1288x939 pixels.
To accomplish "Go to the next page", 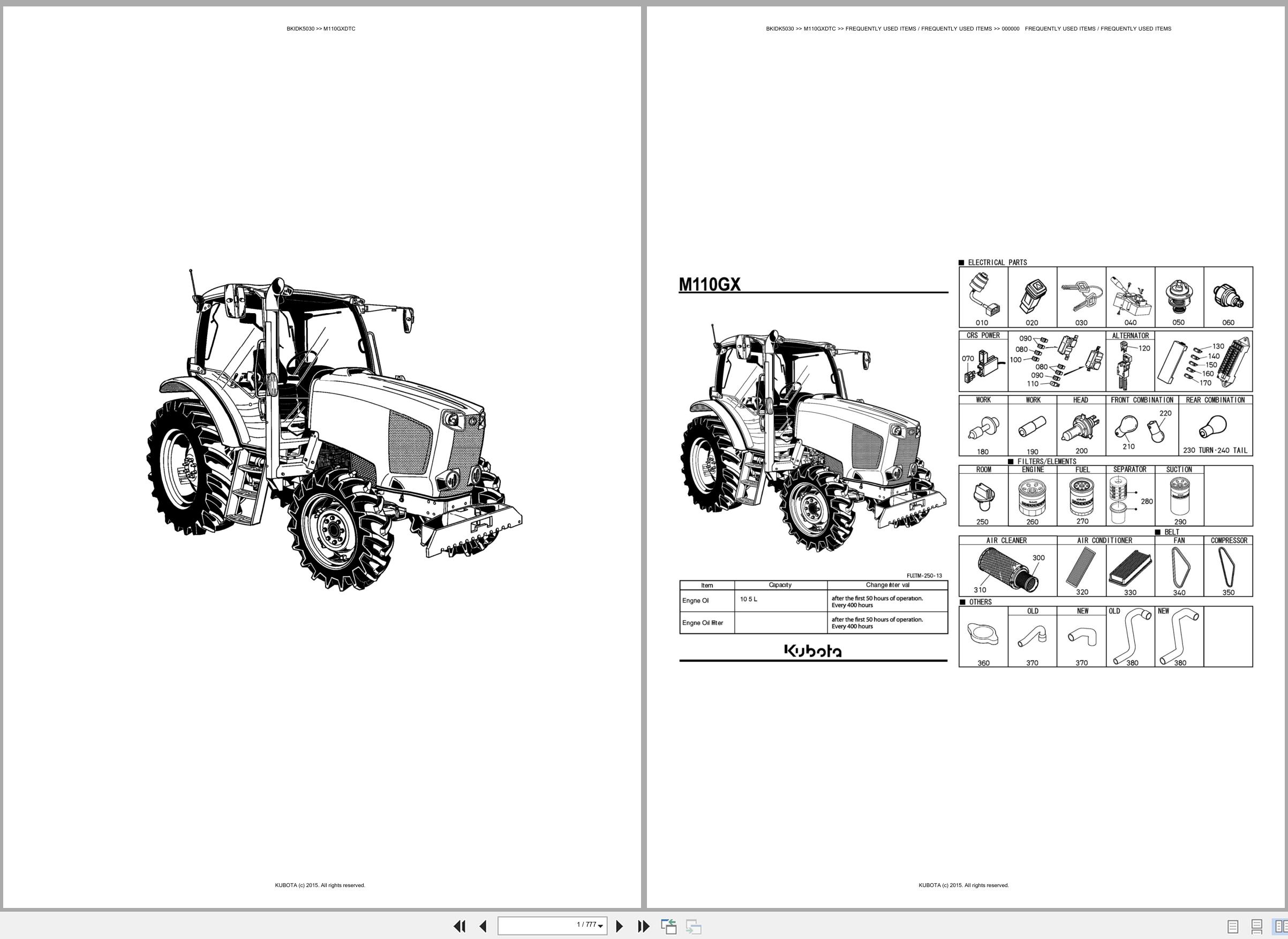I will [x=620, y=926].
